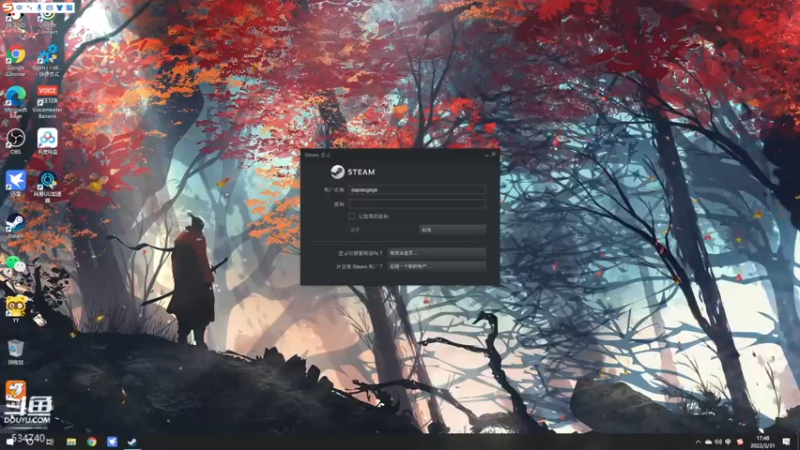
Task: Open NetEase UU accelerator desktop shortcut
Action: [x=47, y=186]
